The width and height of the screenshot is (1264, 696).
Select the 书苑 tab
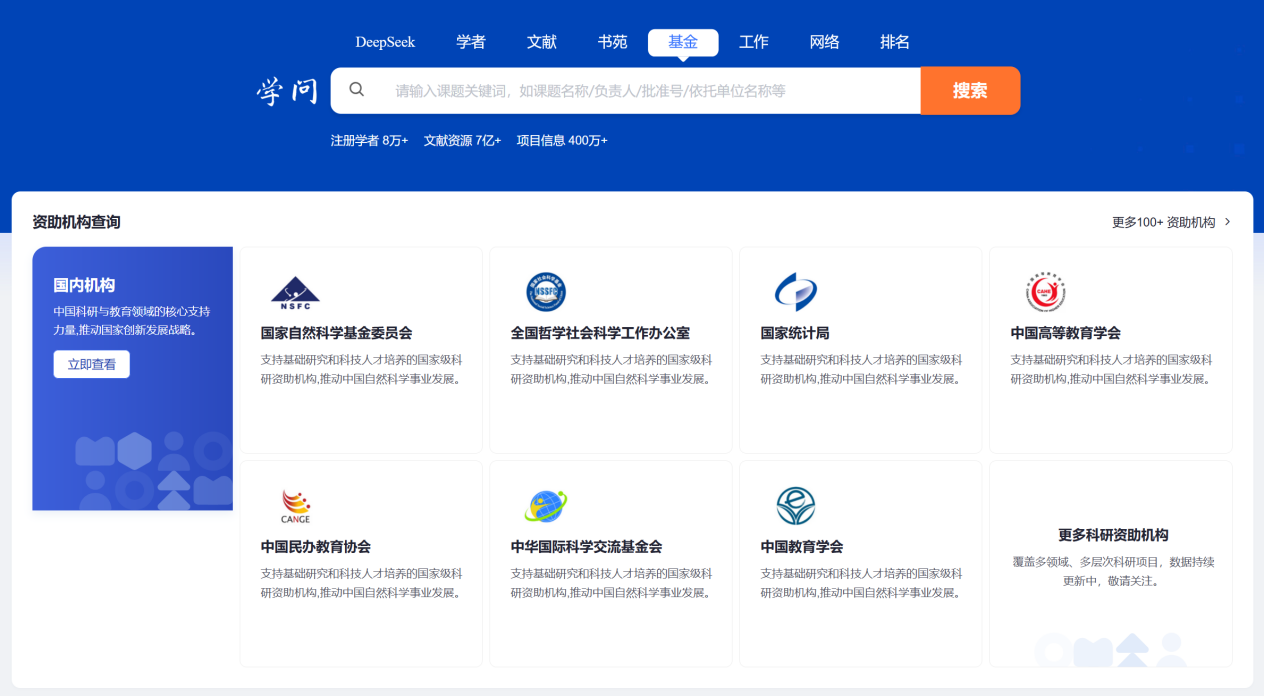click(613, 42)
